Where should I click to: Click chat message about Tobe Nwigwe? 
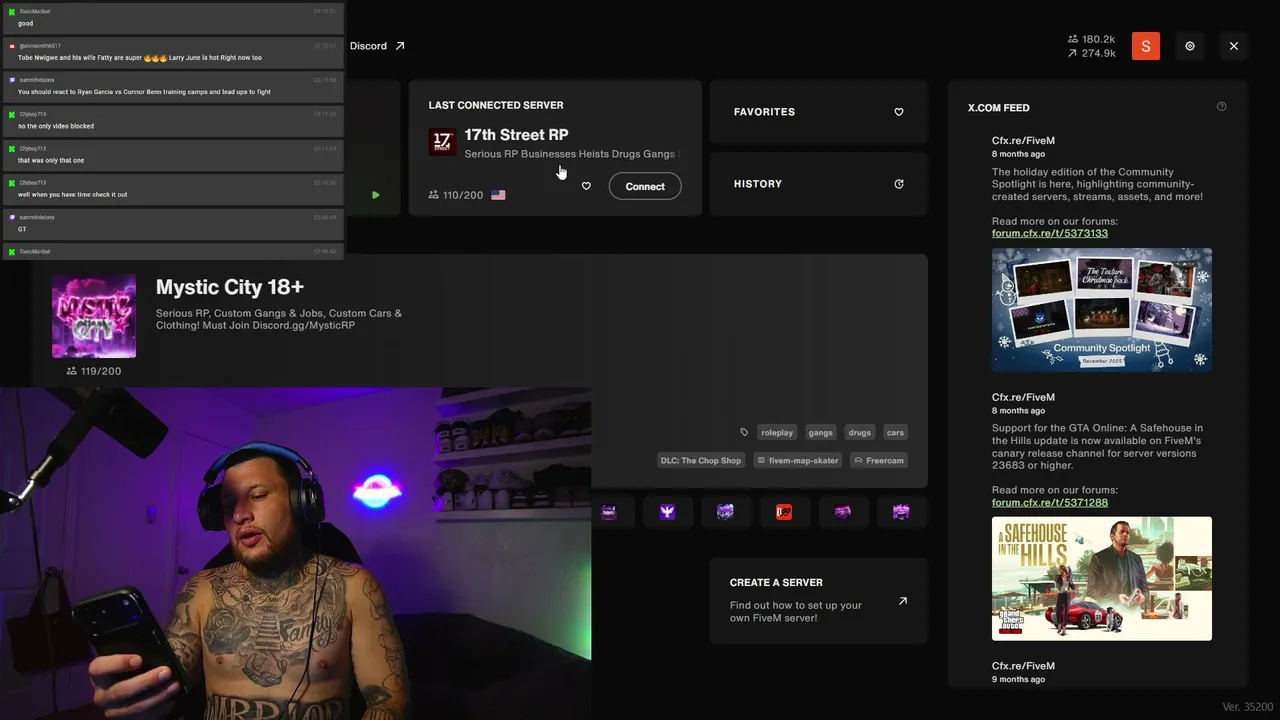click(140, 57)
